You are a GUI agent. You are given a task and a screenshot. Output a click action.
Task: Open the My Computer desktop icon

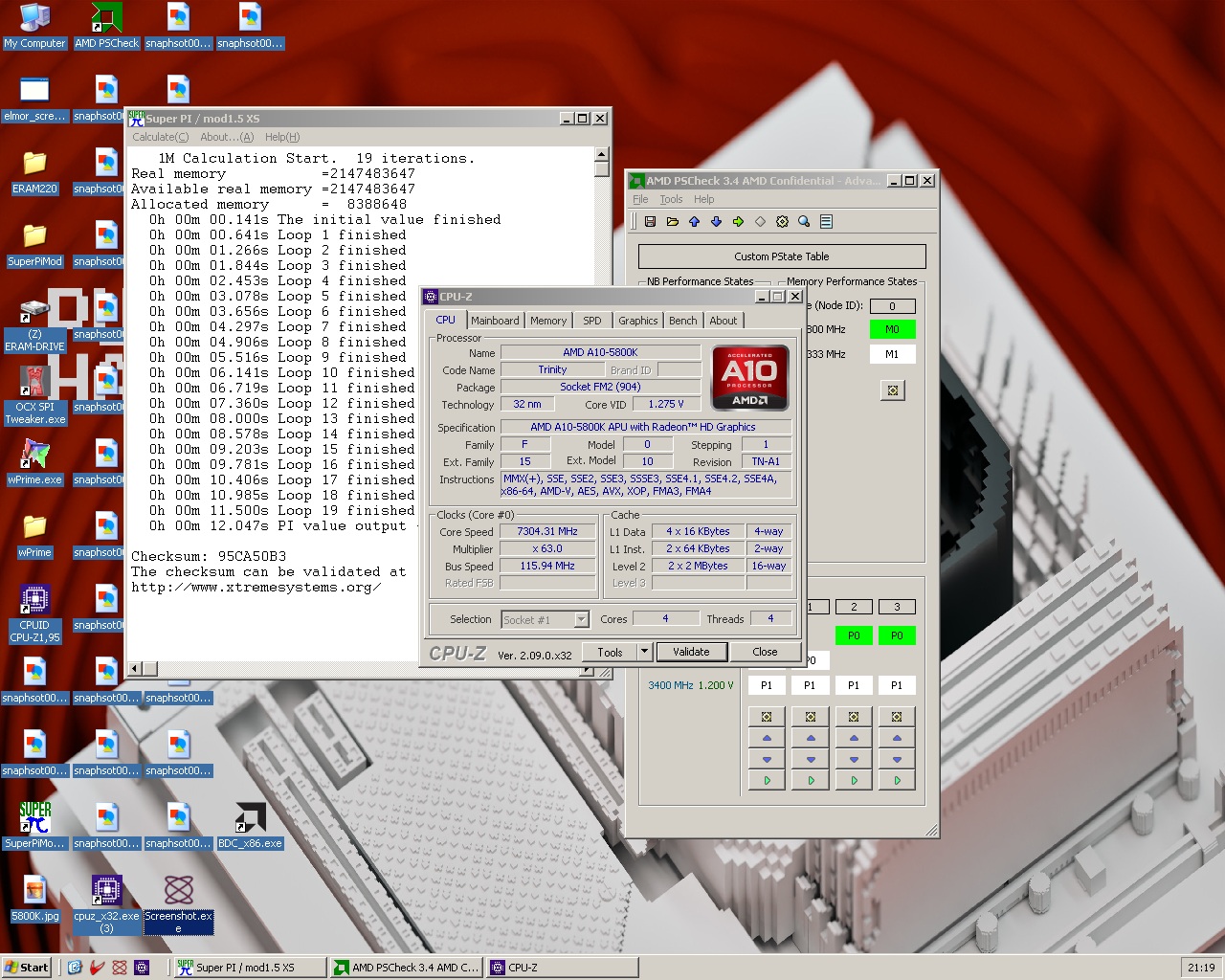35,26
